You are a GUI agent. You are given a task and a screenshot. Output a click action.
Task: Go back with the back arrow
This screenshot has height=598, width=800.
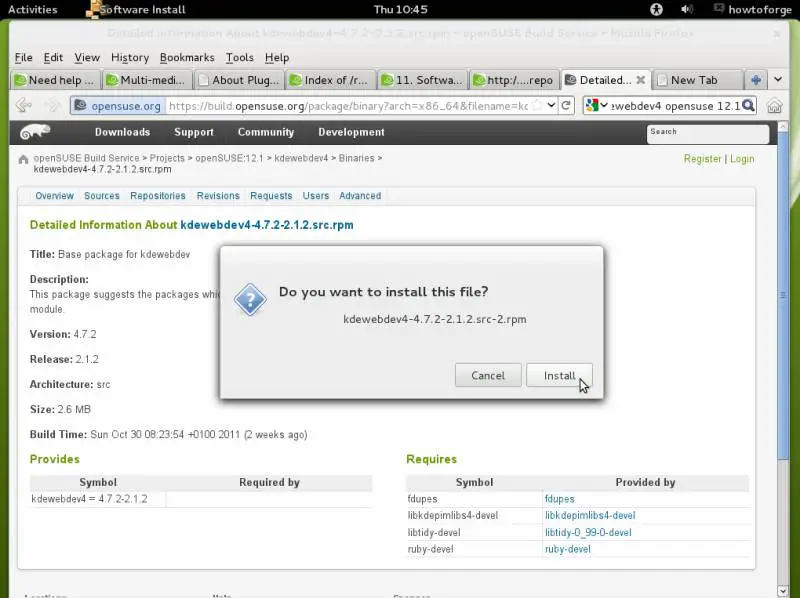coord(23,106)
